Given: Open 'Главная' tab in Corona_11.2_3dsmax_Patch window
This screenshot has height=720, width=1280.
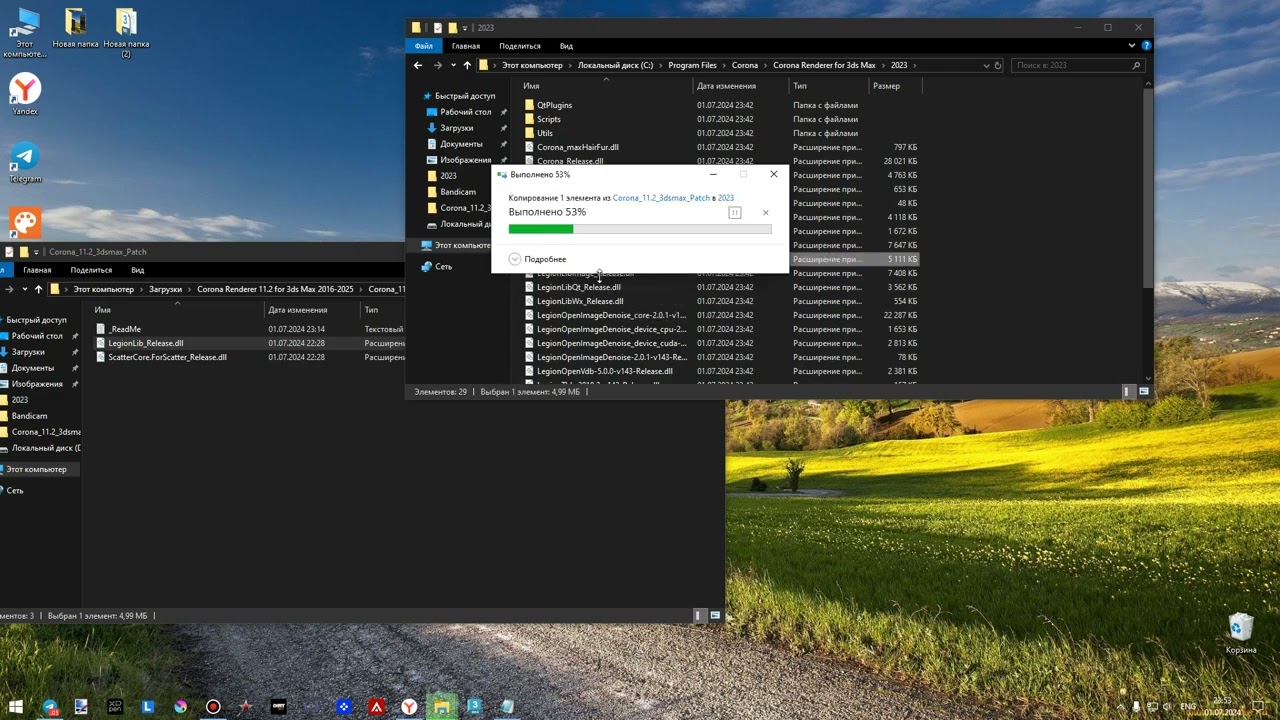Looking at the screenshot, I should 37,270.
